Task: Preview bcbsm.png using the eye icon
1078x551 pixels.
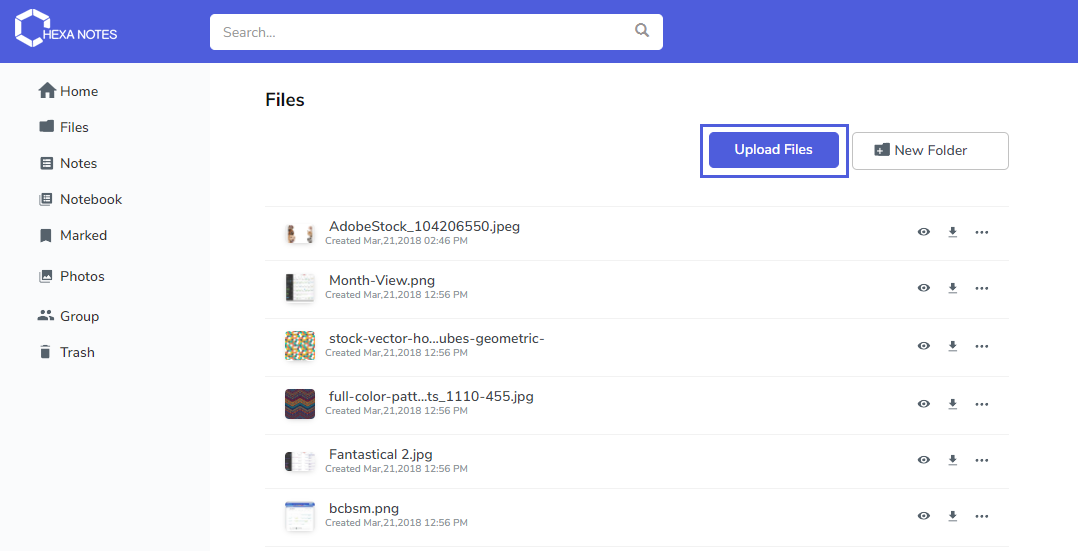Action: click(x=924, y=516)
